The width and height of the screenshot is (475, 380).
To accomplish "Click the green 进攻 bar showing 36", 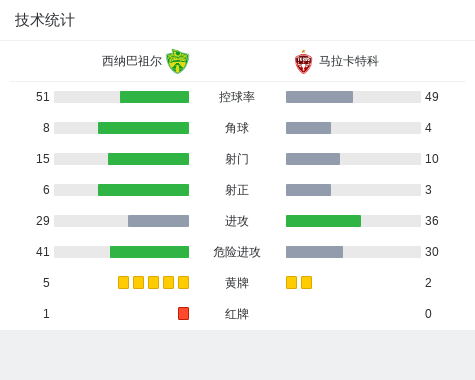I will click(x=323, y=221).
